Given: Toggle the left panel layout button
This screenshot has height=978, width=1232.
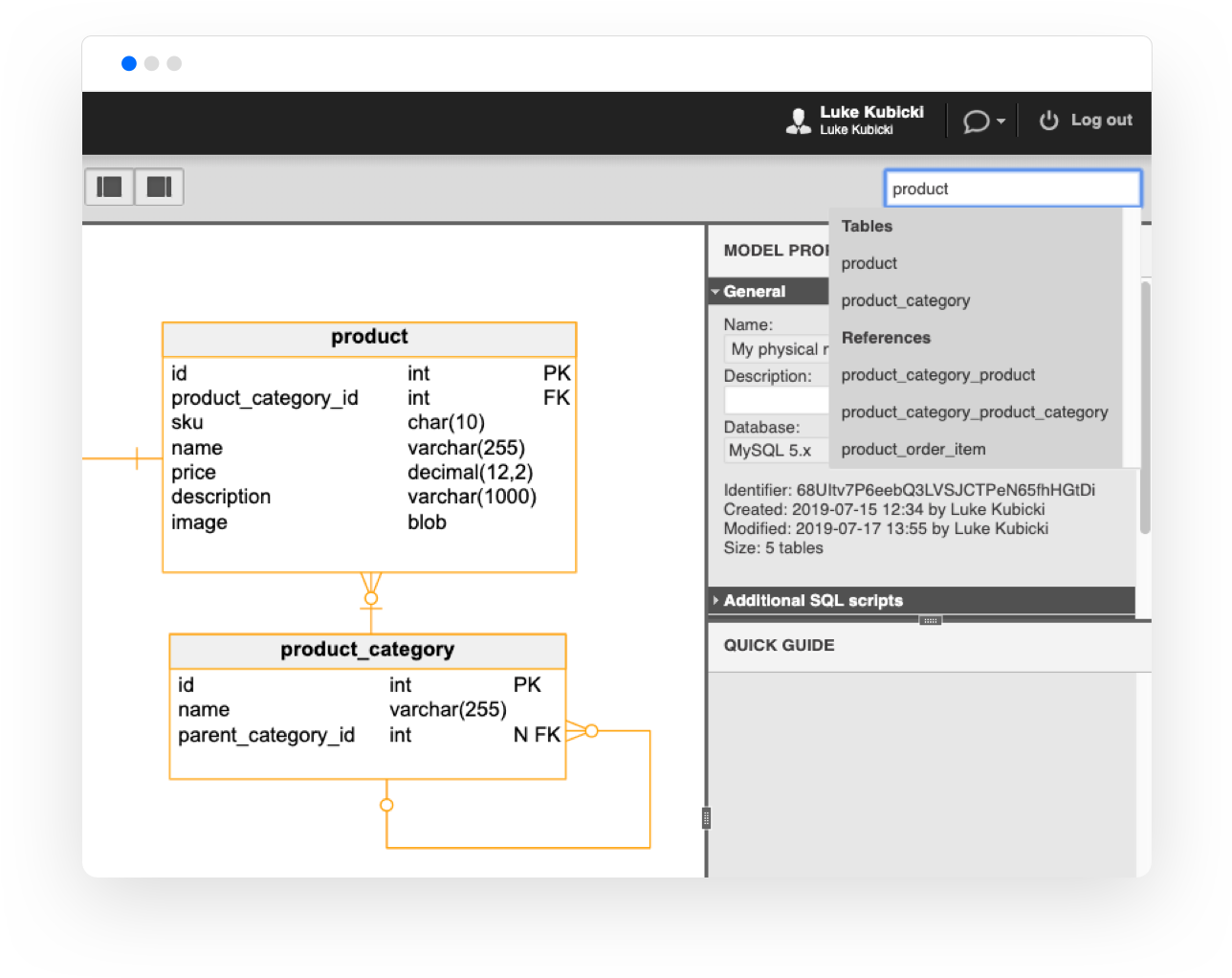Looking at the screenshot, I should (x=110, y=187).
